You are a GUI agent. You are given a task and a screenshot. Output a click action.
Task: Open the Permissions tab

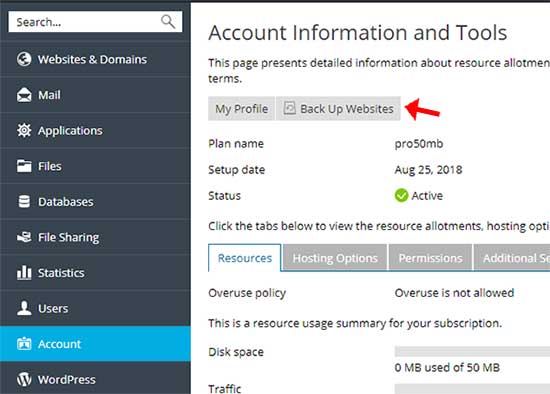pos(430,258)
